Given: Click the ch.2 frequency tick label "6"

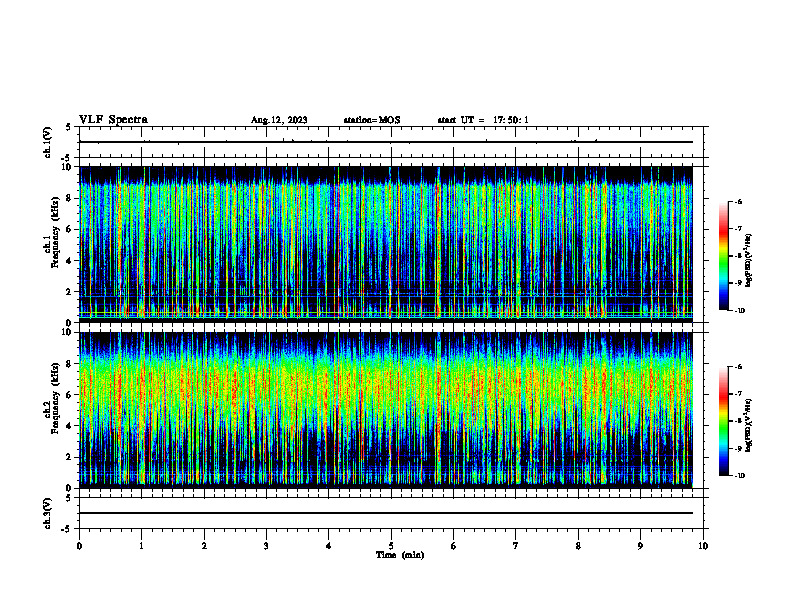Looking at the screenshot, I should [x=69, y=395].
